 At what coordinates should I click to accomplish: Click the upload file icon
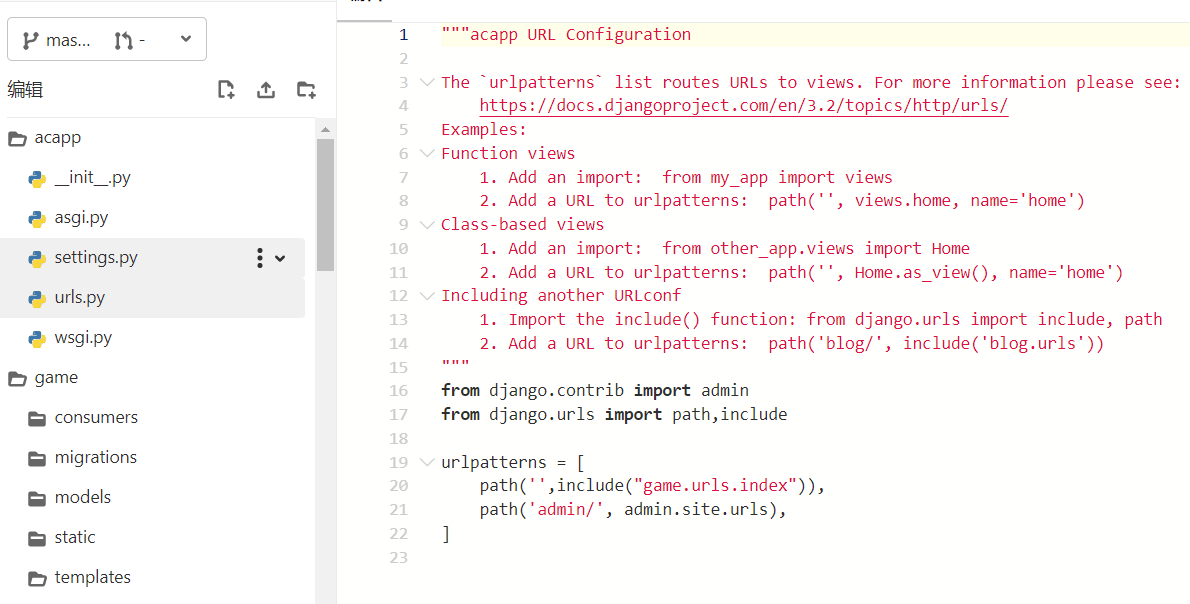click(x=266, y=90)
